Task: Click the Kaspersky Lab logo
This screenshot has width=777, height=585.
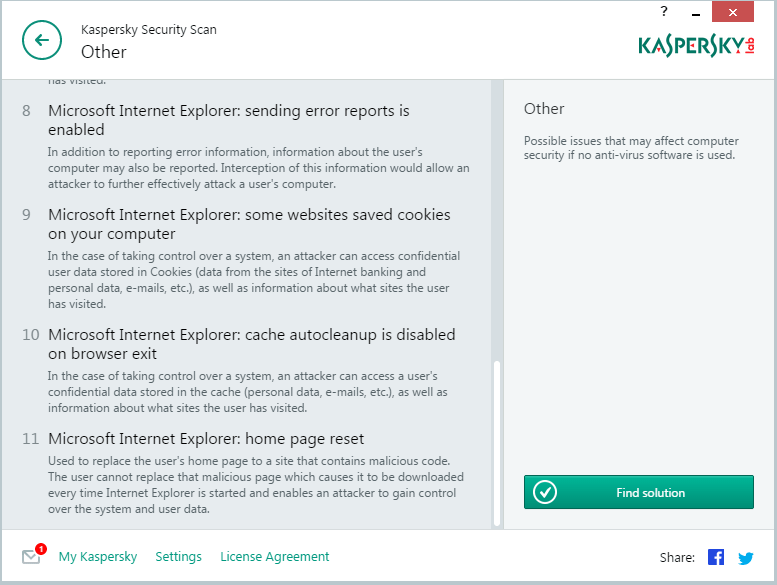Action: pyautogui.click(x=696, y=46)
